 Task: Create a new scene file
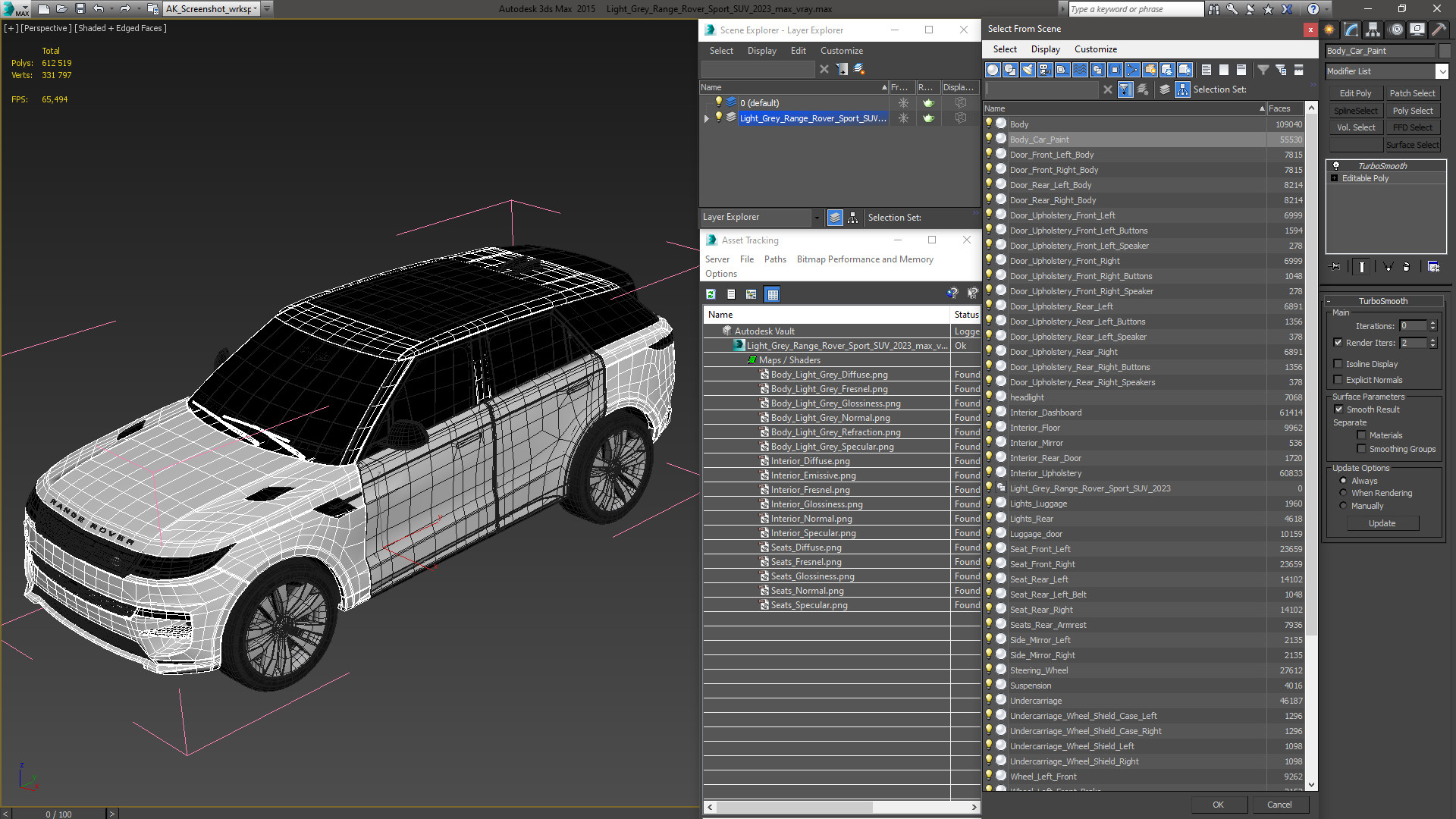44,9
